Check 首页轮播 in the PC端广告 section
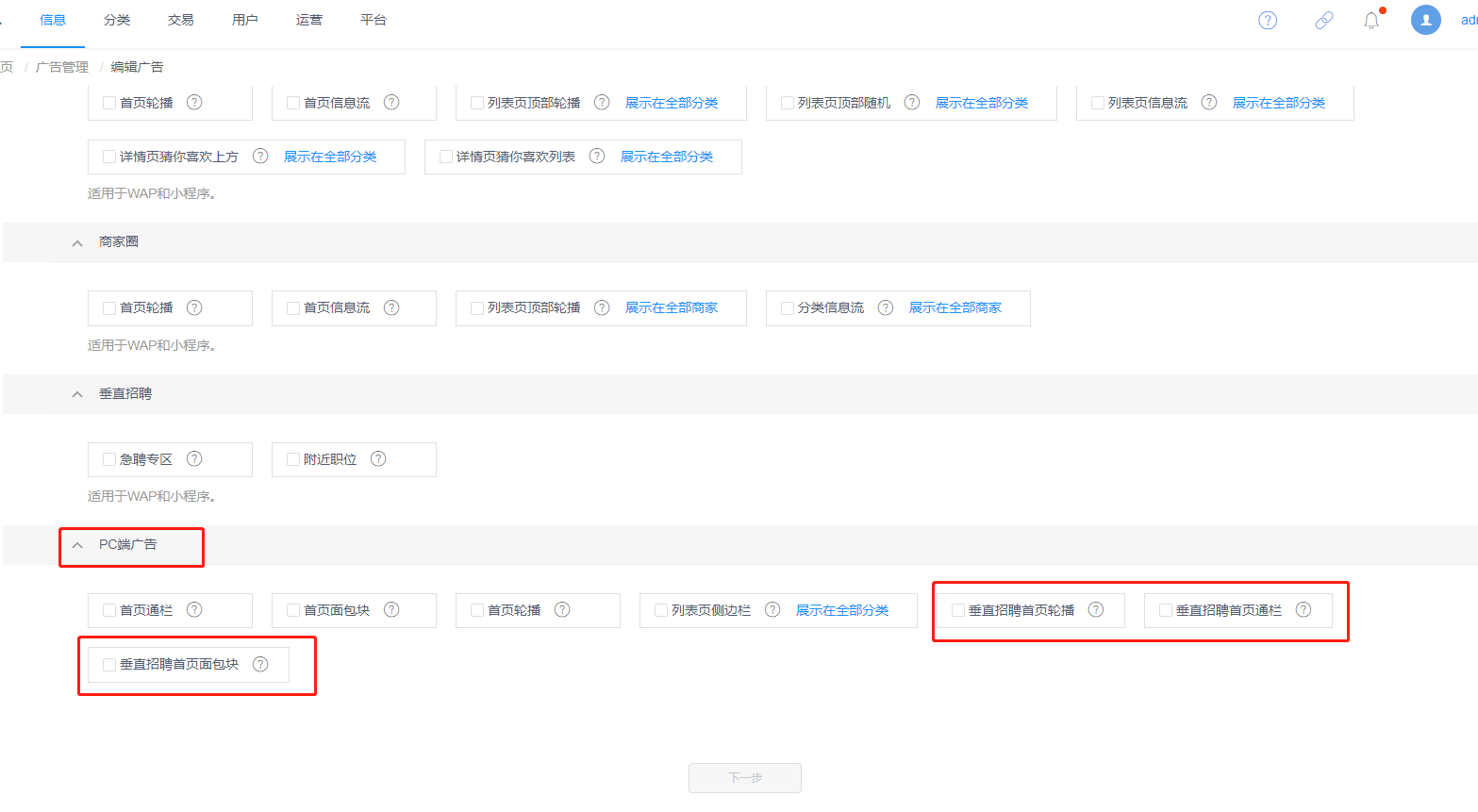This screenshot has height=812, width=1478. (x=477, y=610)
